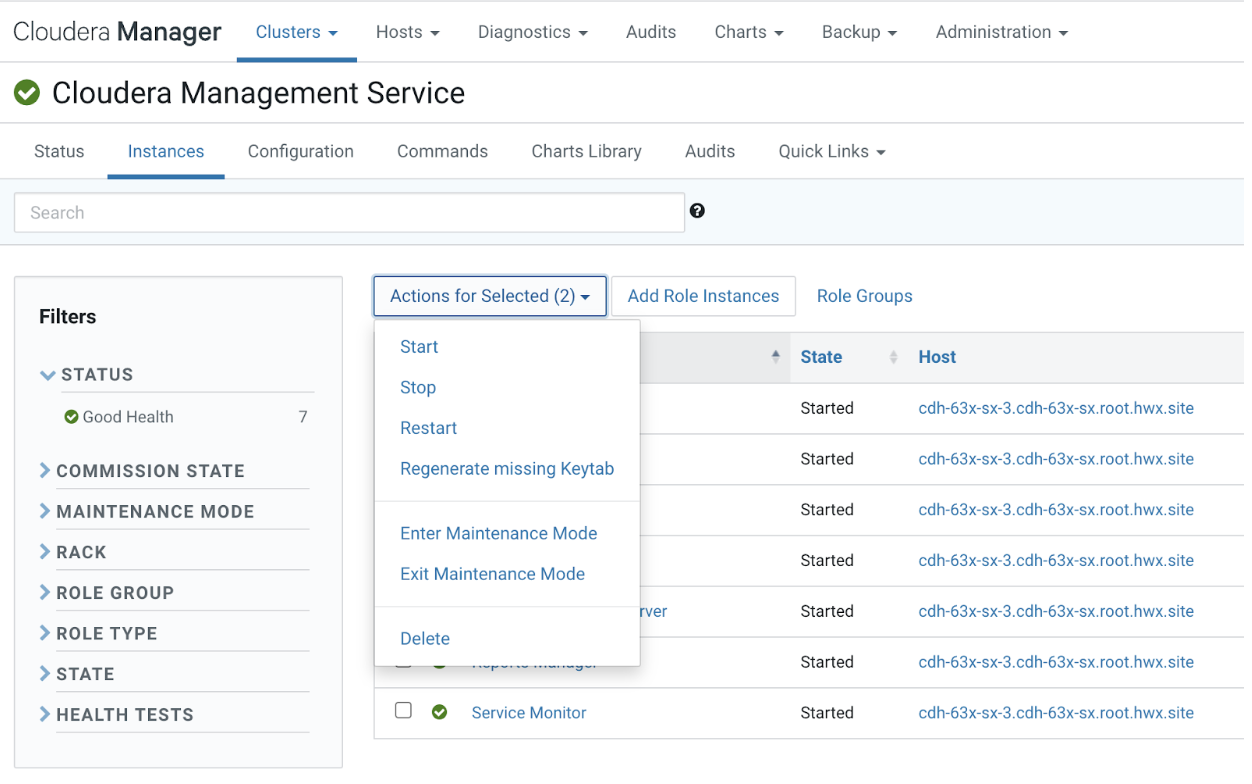
Task: Select Enter Maintenance Mode menu option
Action: (498, 533)
